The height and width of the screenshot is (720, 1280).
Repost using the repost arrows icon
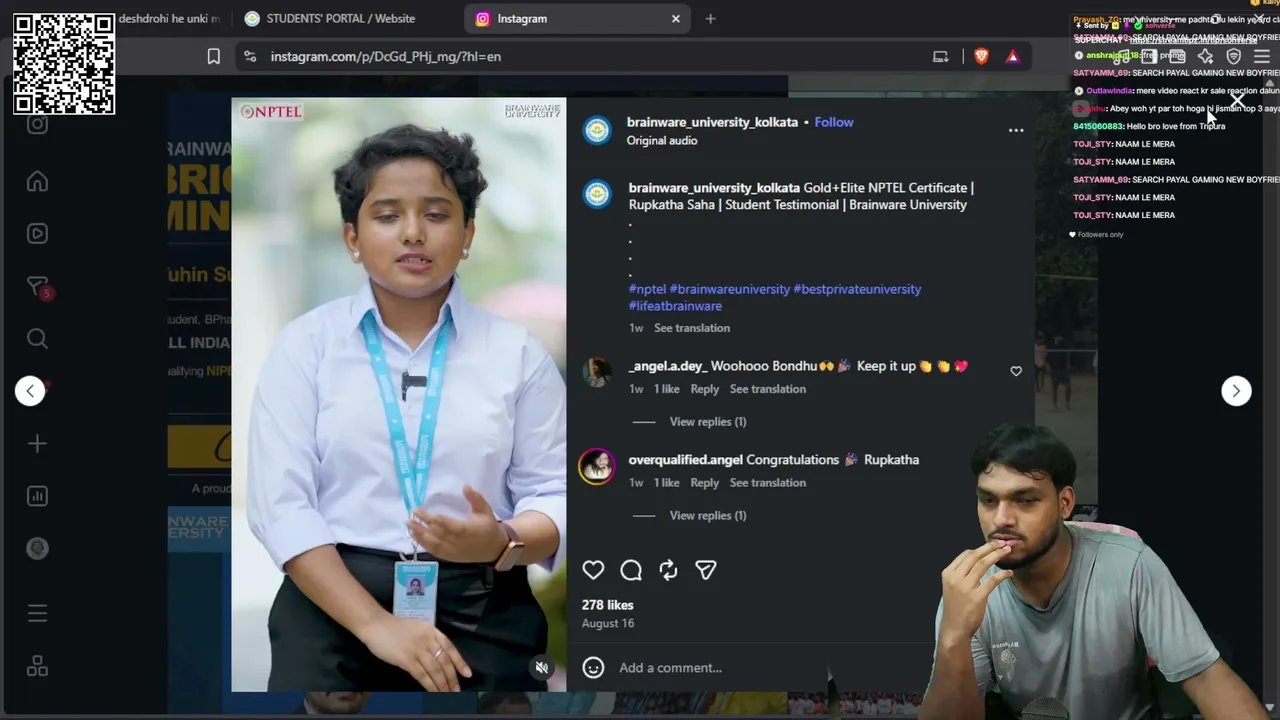(x=668, y=570)
